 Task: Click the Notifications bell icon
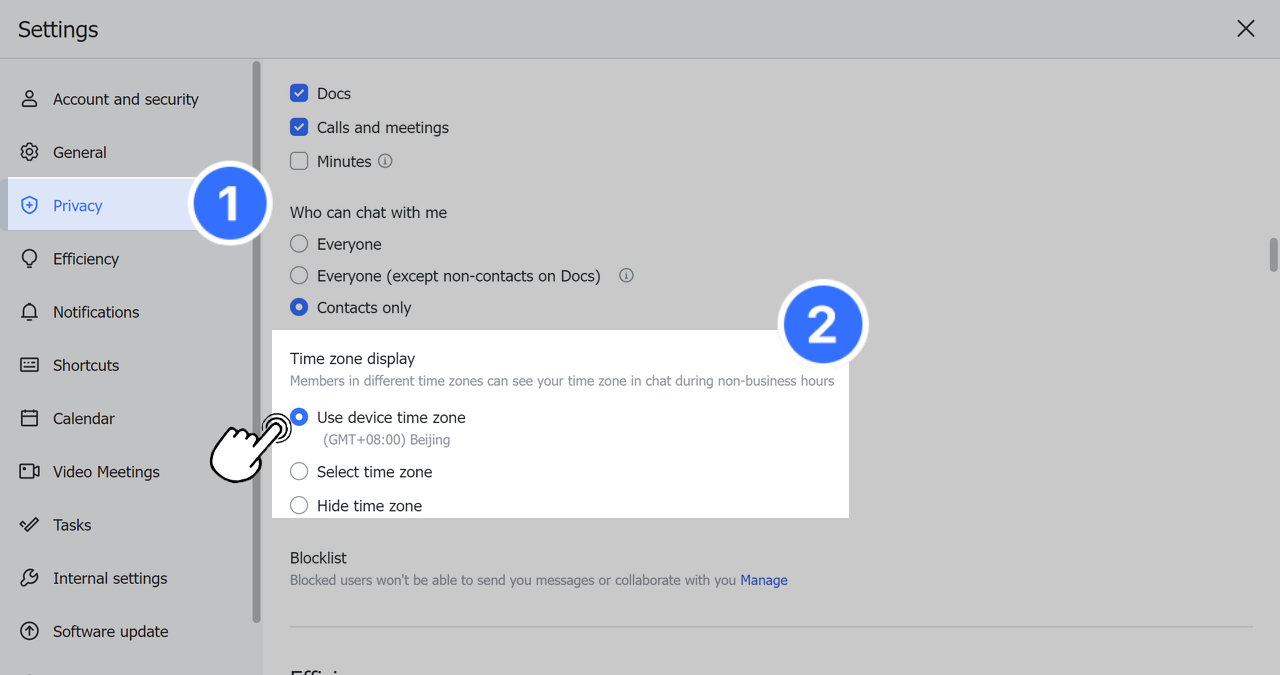point(30,312)
